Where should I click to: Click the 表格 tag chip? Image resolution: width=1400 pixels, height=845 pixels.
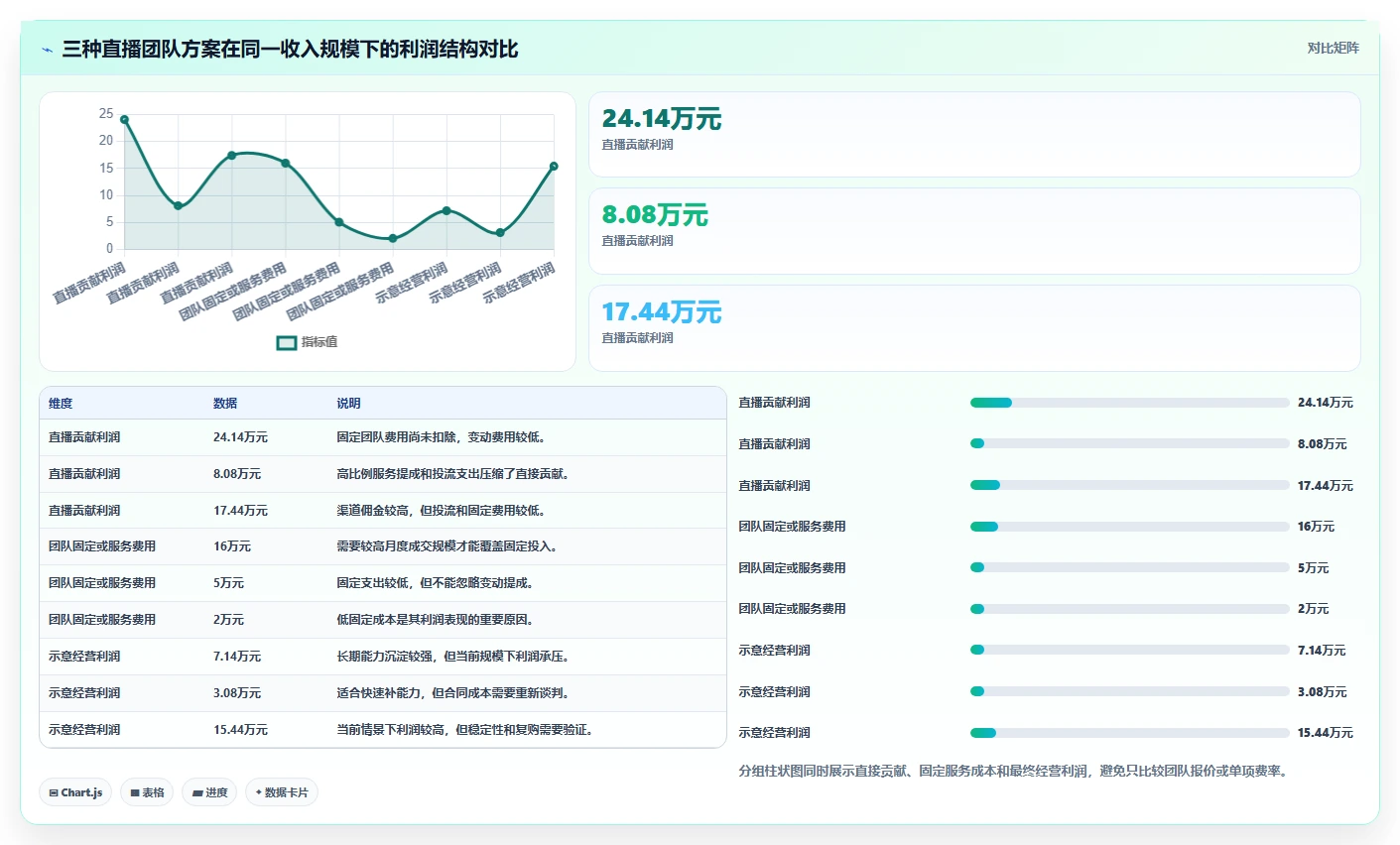[147, 792]
